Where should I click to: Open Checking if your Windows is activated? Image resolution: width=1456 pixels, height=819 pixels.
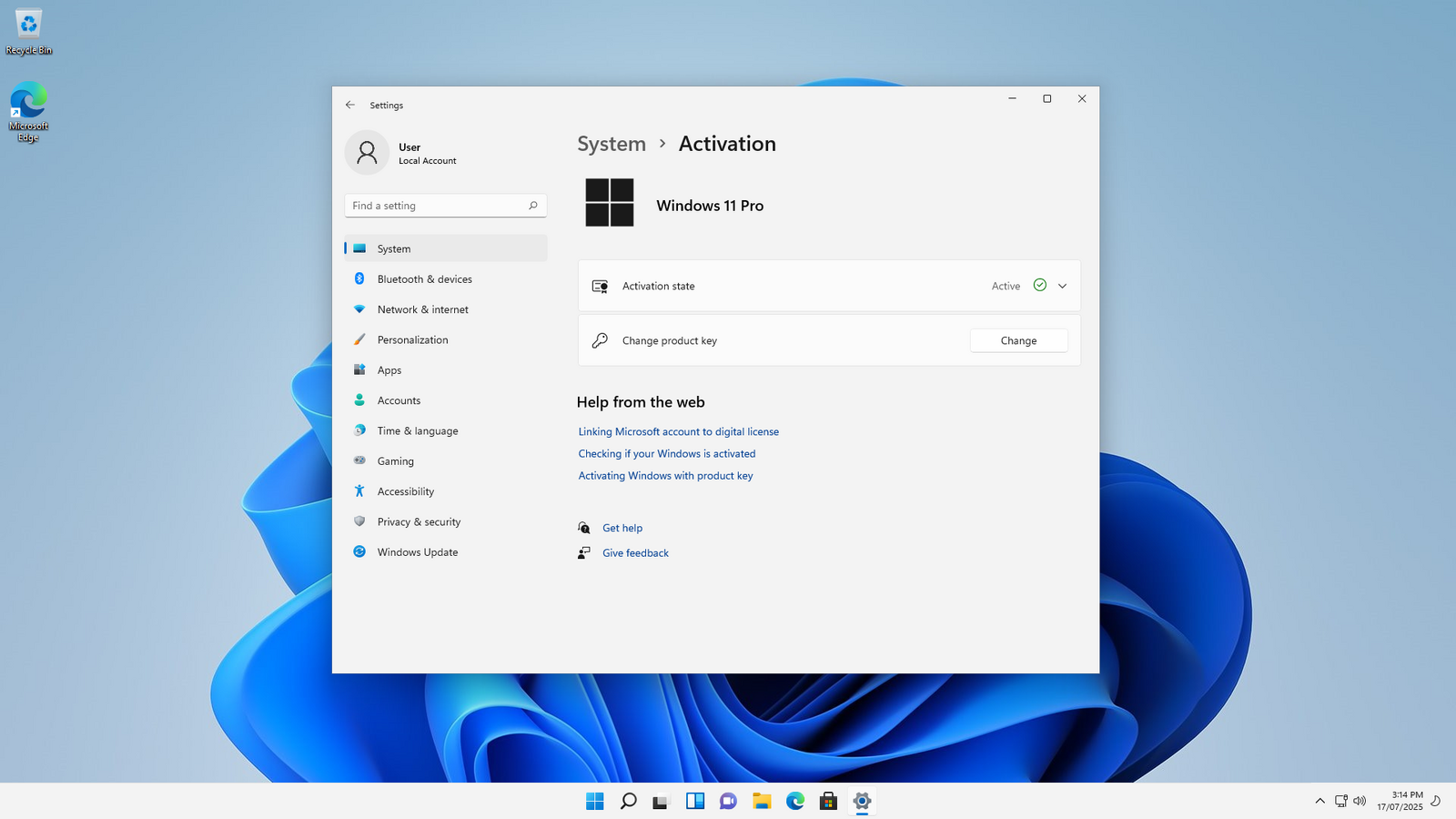(x=667, y=453)
